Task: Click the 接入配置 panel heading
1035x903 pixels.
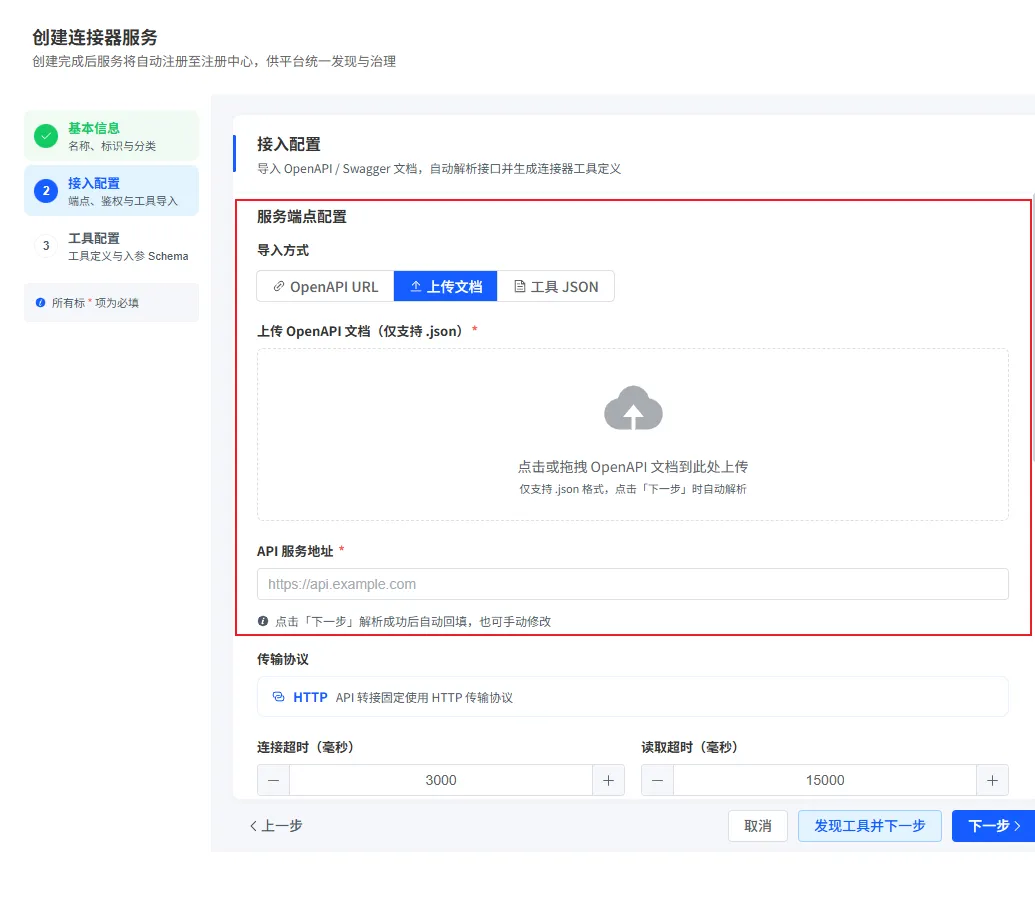Action: (288, 144)
